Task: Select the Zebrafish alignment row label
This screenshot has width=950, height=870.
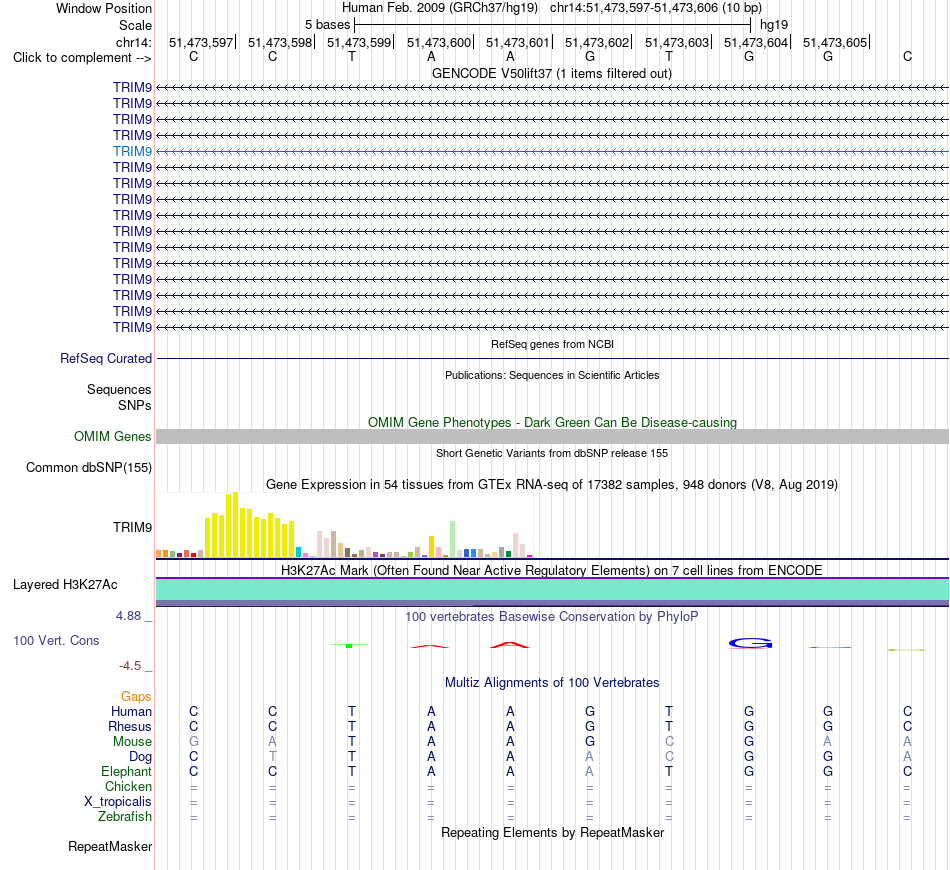Action: pyautogui.click(x=125, y=817)
